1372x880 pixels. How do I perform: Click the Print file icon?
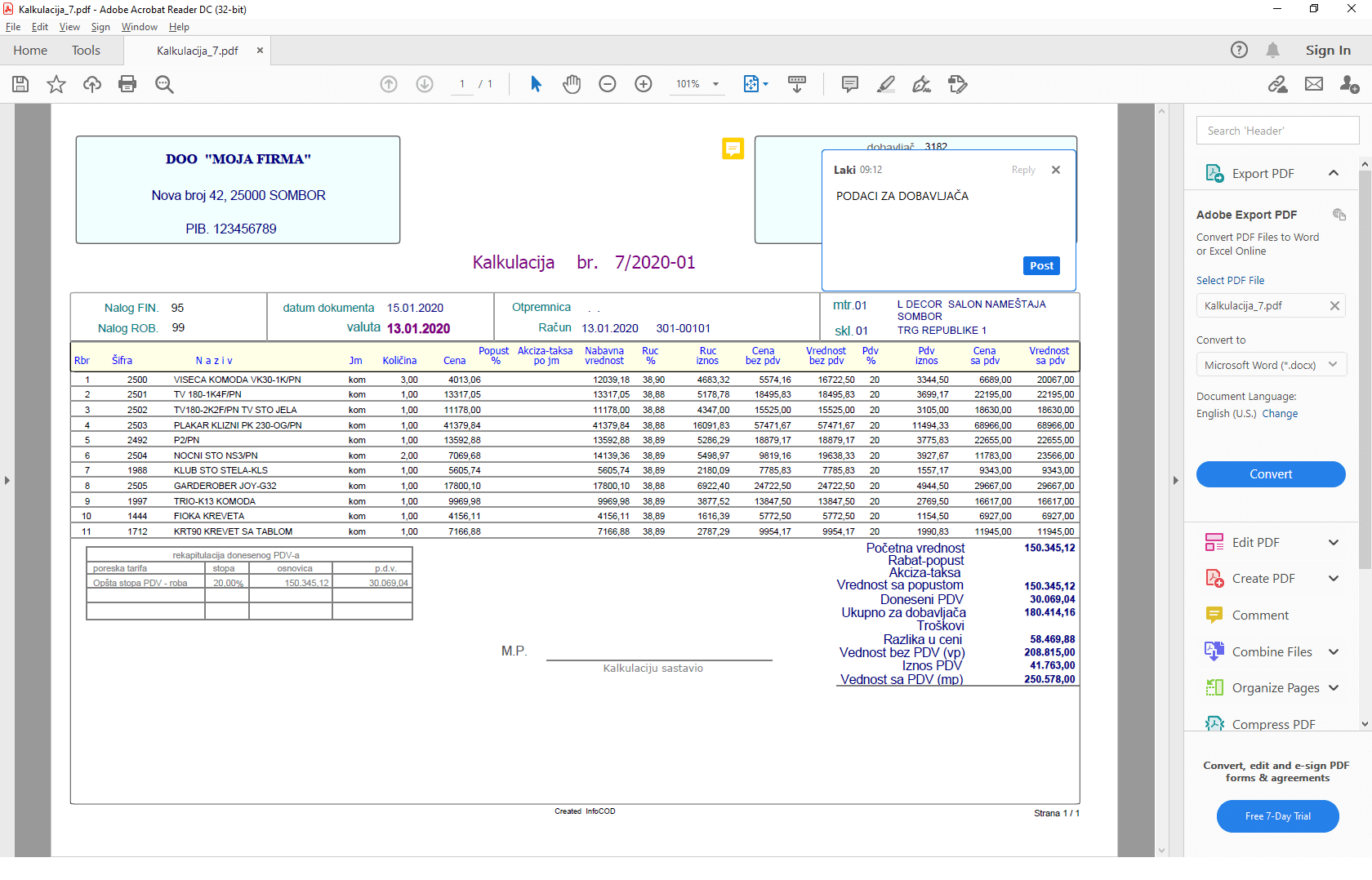(127, 84)
